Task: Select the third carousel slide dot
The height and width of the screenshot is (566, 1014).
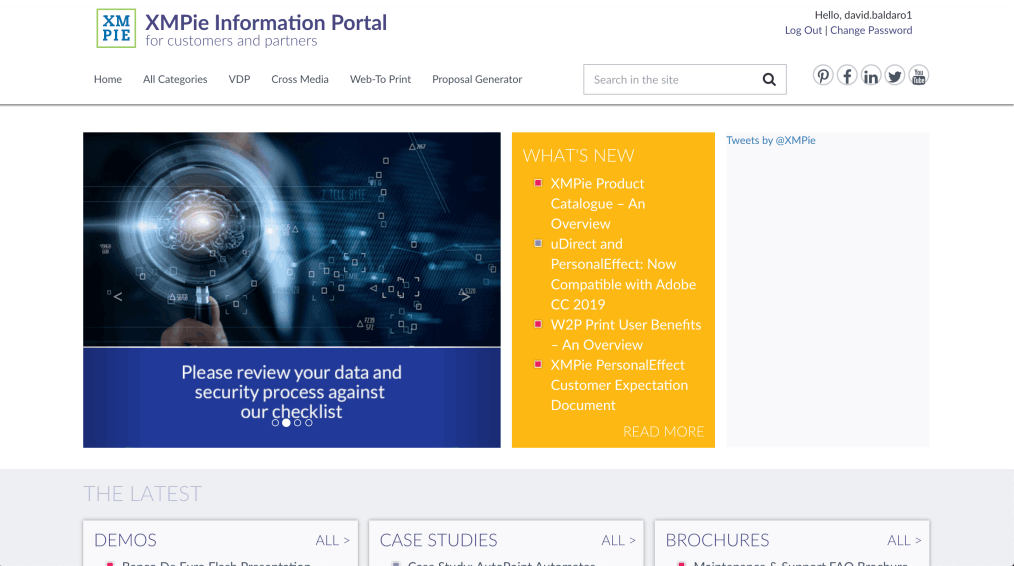Action: [297, 422]
